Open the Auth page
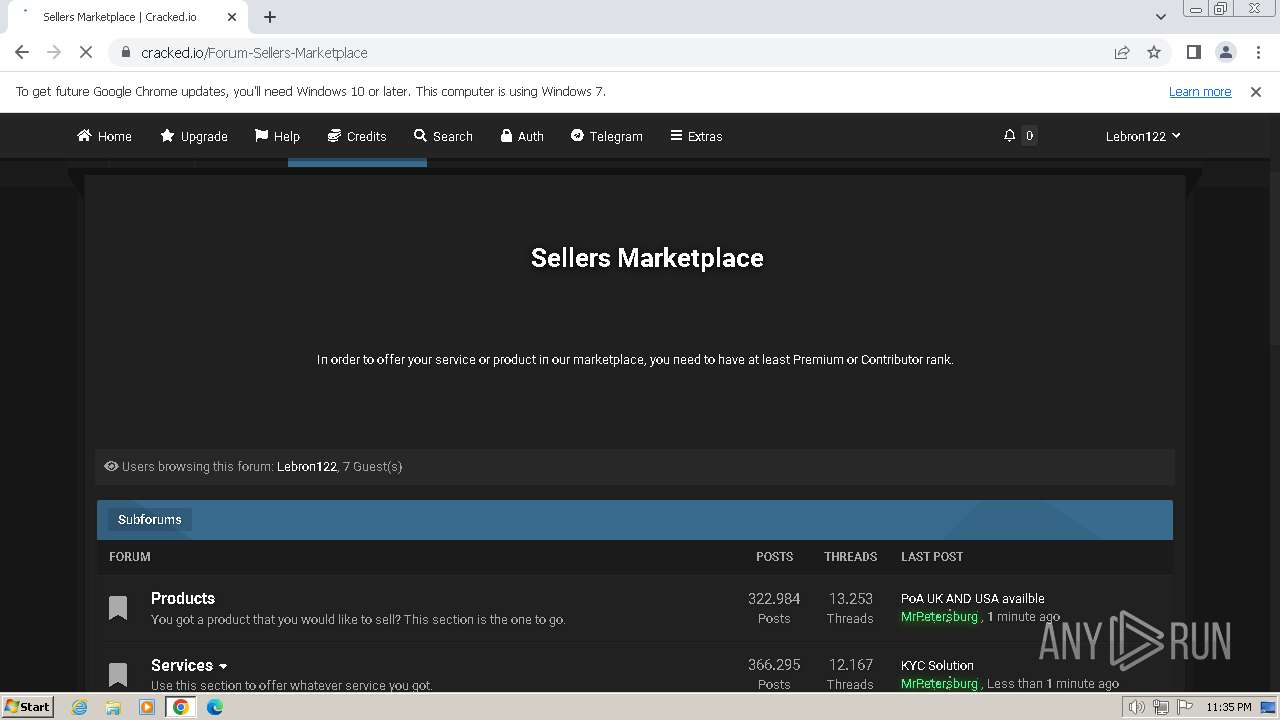 [x=522, y=136]
